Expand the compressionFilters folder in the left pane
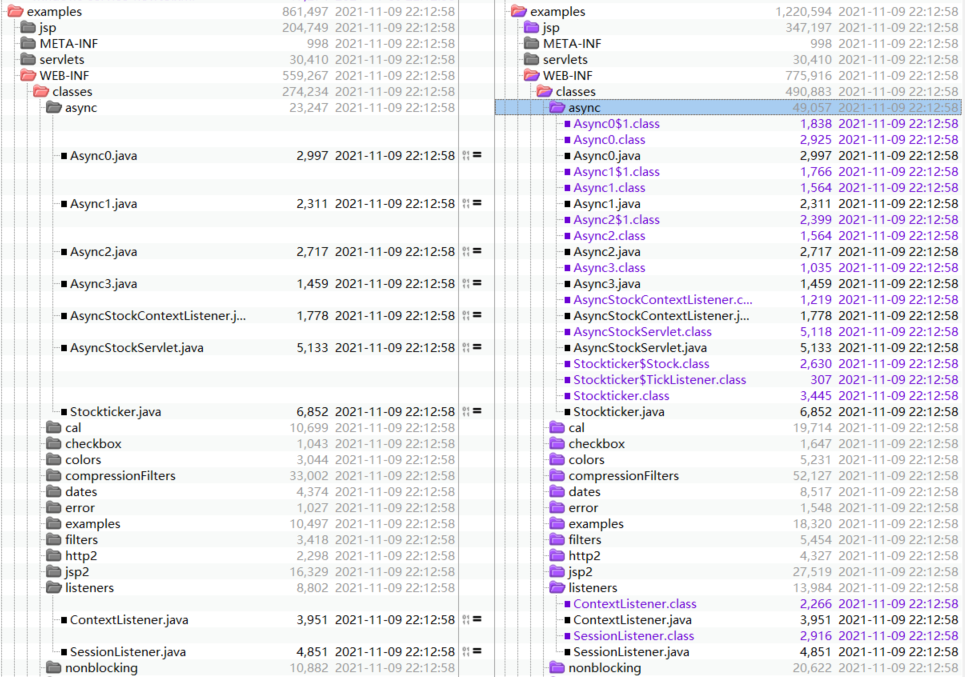Screen dimensions: 965x677 click(x=54, y=476)
